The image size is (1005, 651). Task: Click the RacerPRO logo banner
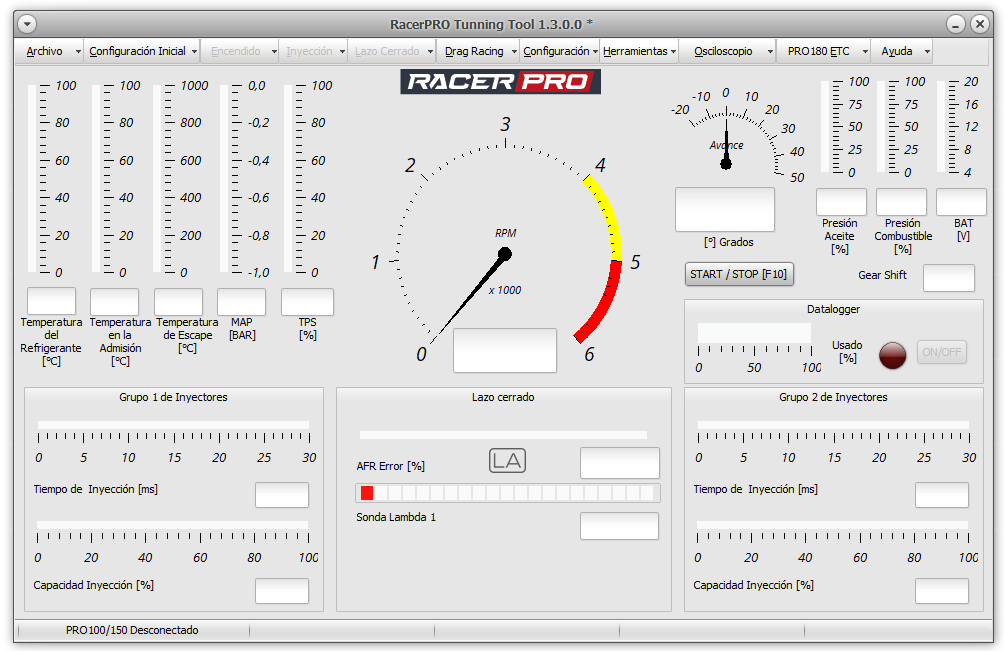(x=501, y=81)
